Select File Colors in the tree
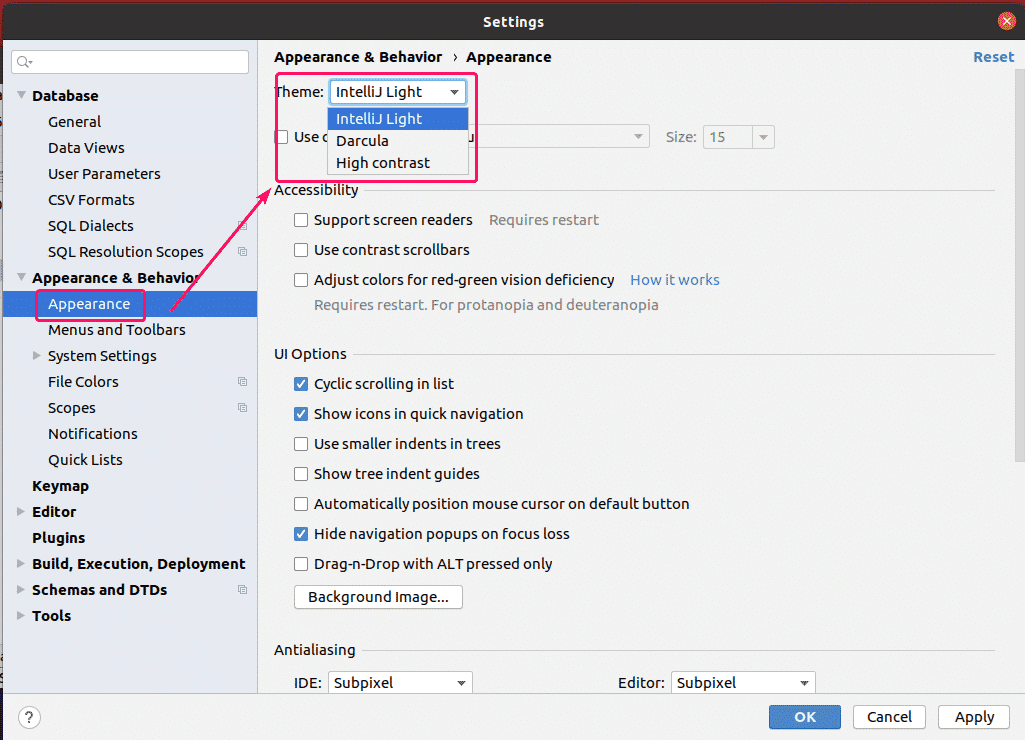Viewport: 1025px width, 740px height. (83, 382)
